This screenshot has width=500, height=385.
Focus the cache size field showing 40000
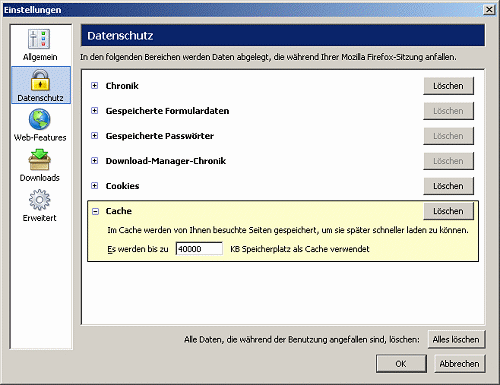pos(199,249)
